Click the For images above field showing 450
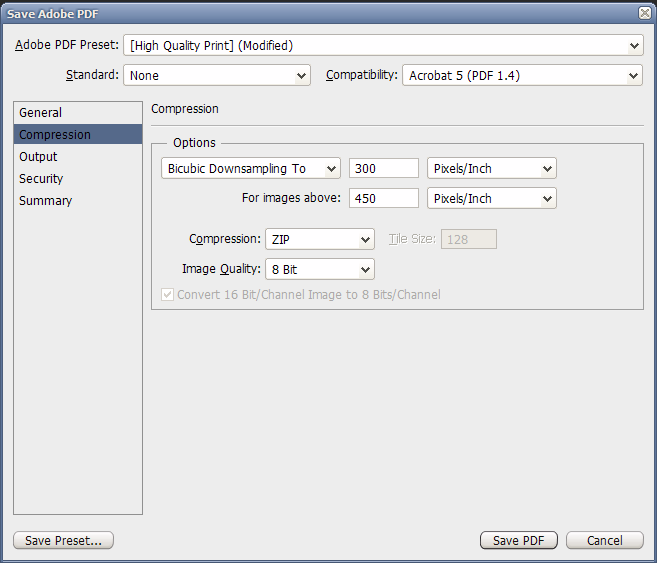This screenshot has height=563, width=657. click(384, 198)
